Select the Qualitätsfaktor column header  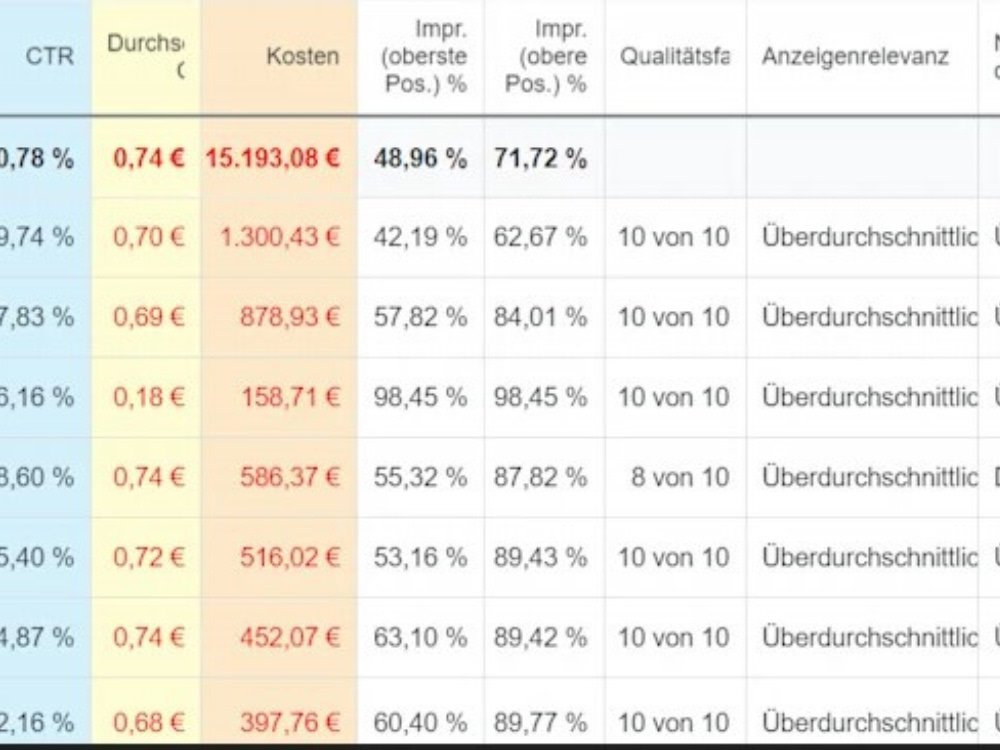pyautogui.click(x=675, y=56)
